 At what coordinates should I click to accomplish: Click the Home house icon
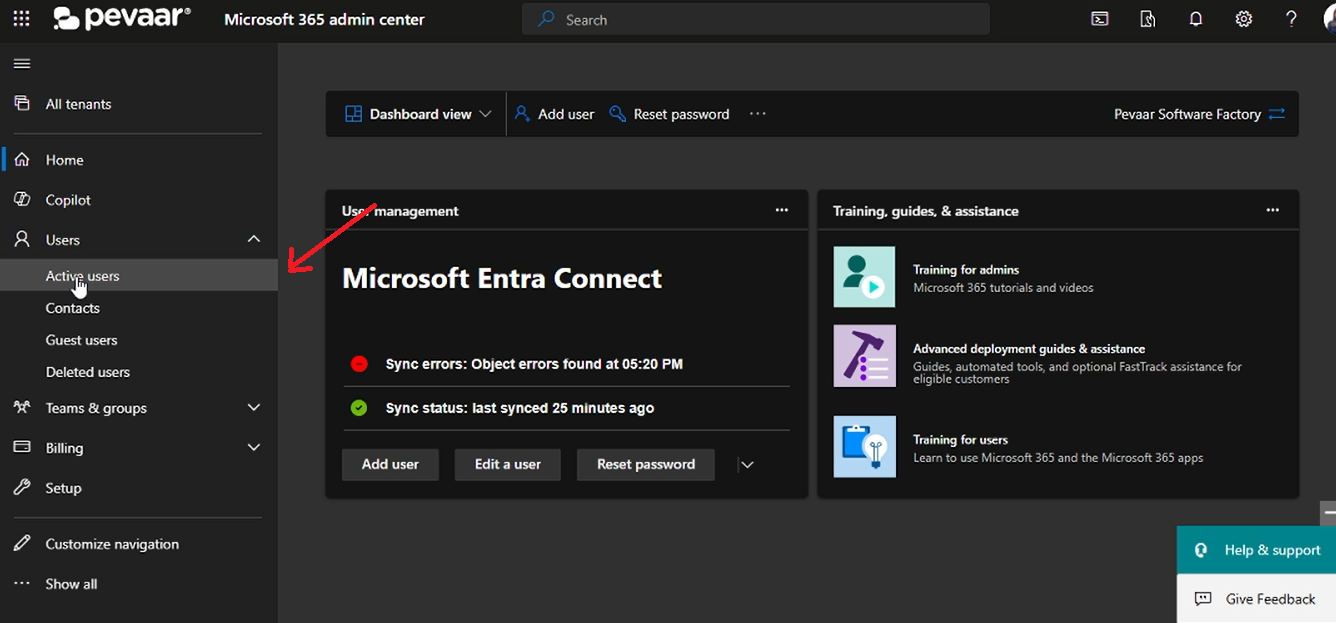coord(21,160)
